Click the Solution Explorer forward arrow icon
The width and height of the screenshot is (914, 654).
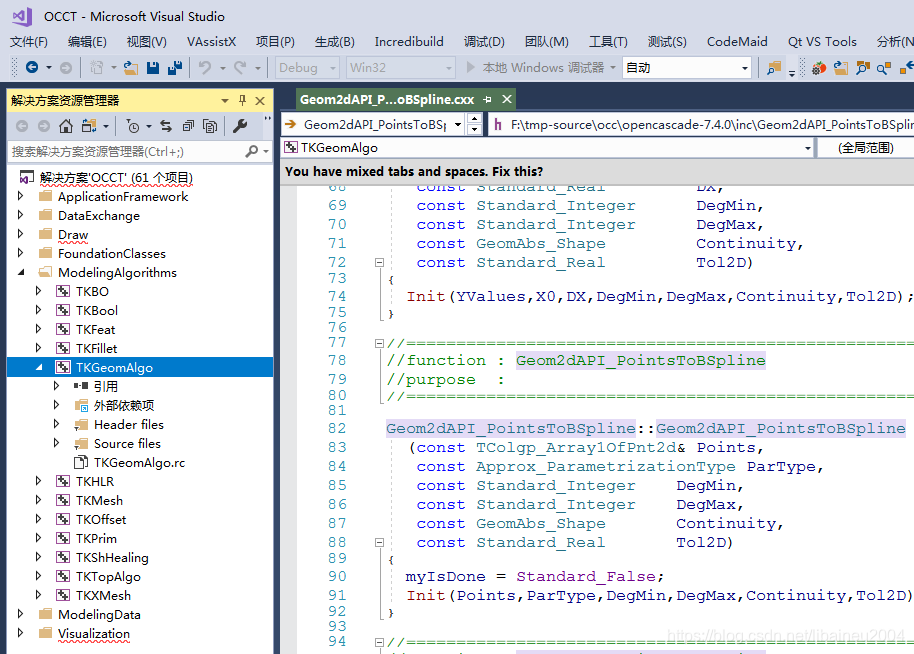pos(44,126)
